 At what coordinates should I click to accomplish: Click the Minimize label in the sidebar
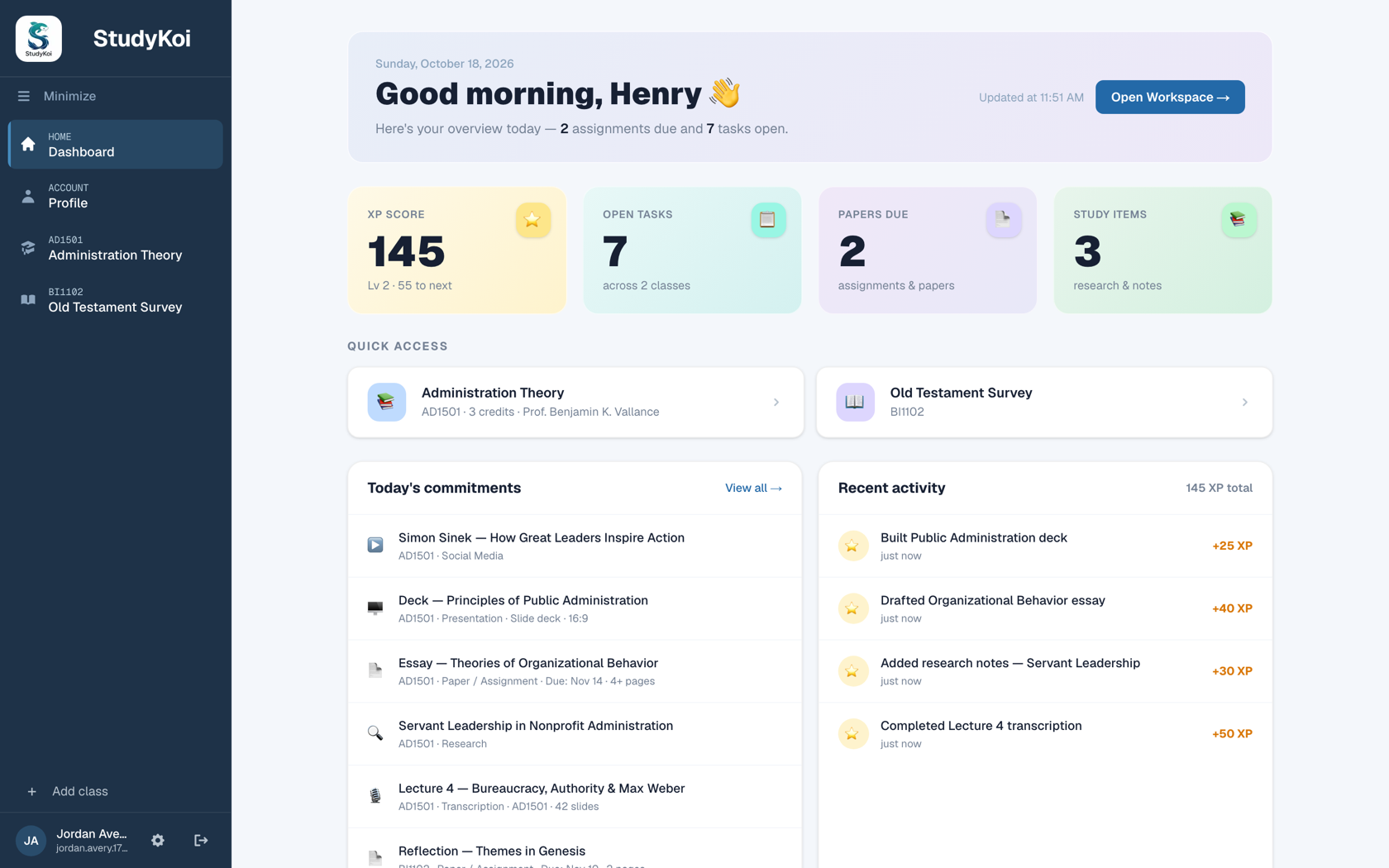[x=69, y=97]
